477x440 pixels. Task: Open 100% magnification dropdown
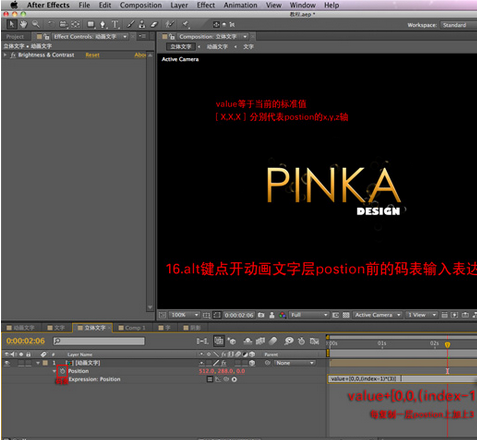[185, 315]
